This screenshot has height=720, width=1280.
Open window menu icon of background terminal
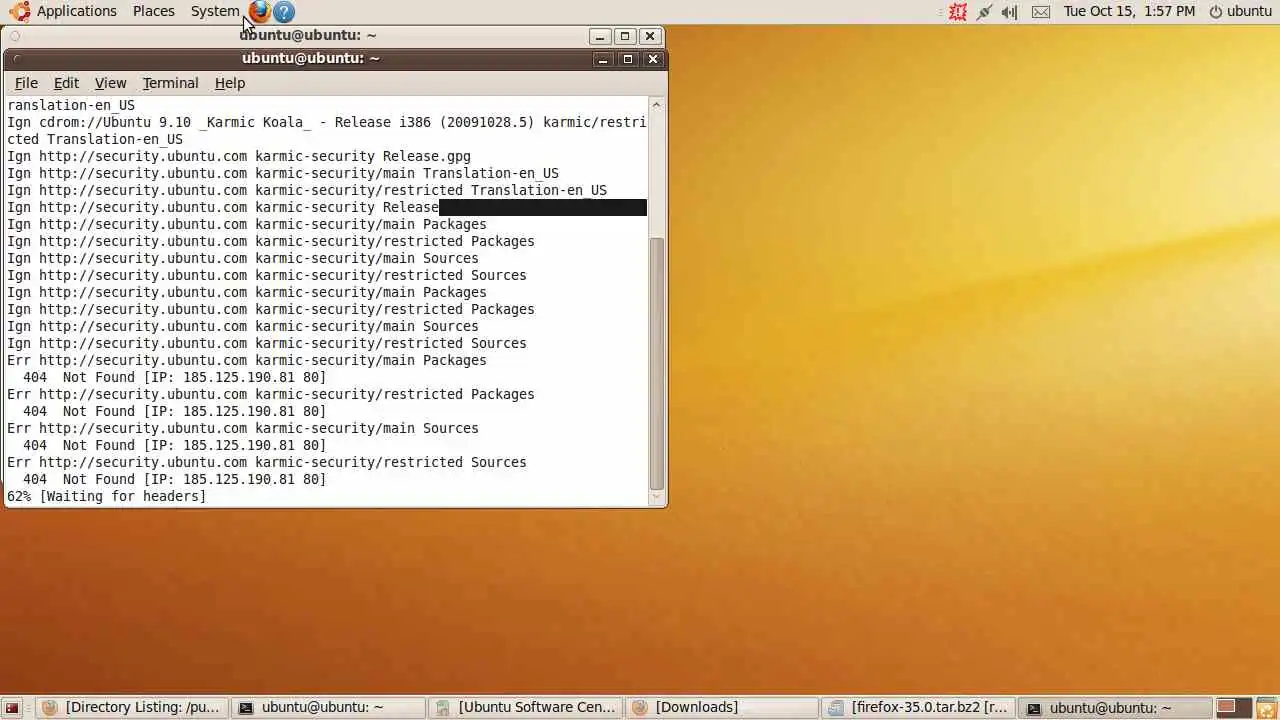(x=14, y=36)
